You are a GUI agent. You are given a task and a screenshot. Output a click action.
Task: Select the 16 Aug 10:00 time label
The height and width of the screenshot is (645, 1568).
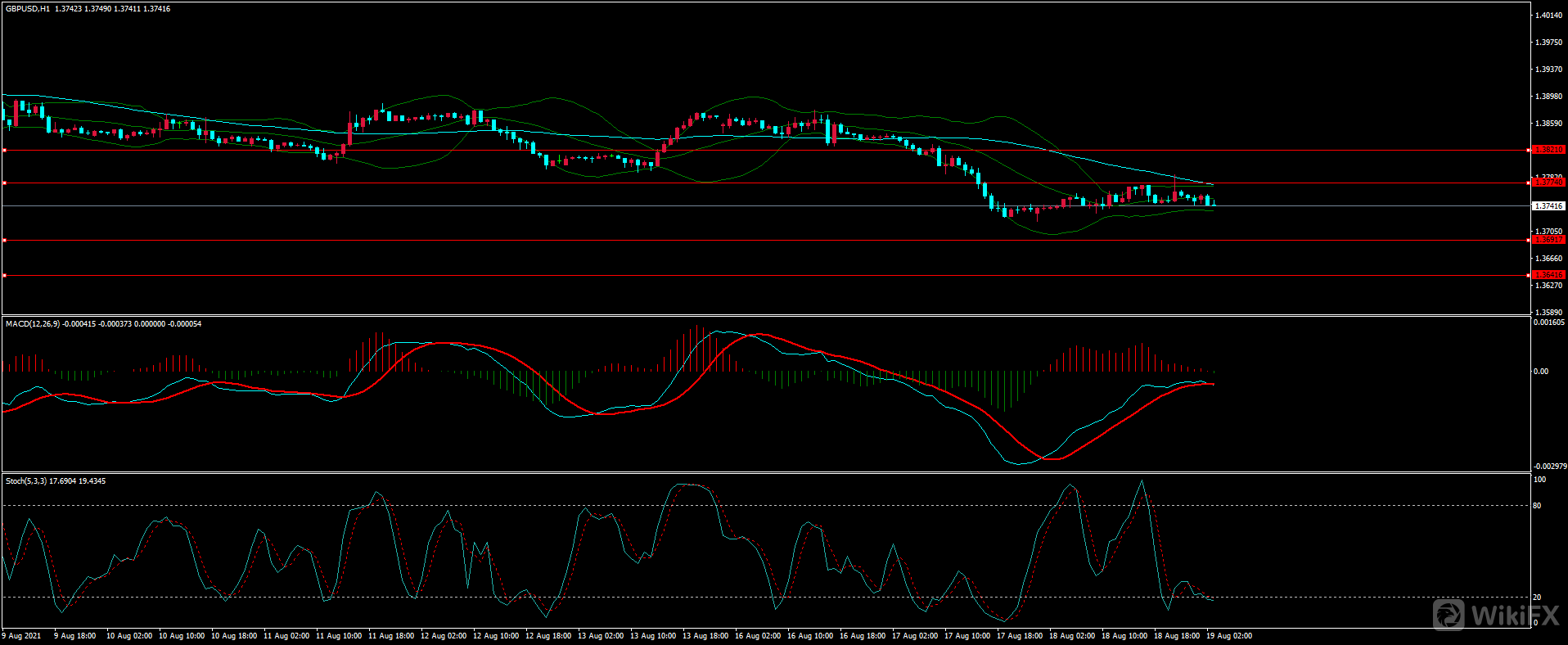click(x=810, y=636)
